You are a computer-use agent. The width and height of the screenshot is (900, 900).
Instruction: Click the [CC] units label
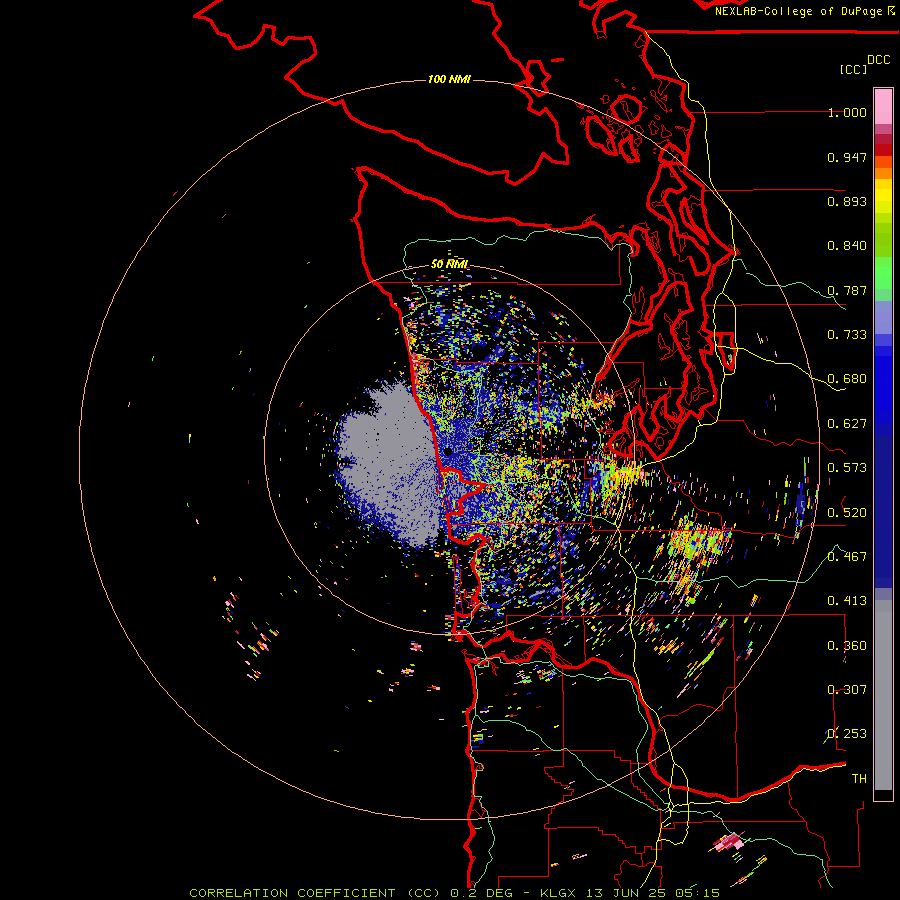tap(853, 69)
